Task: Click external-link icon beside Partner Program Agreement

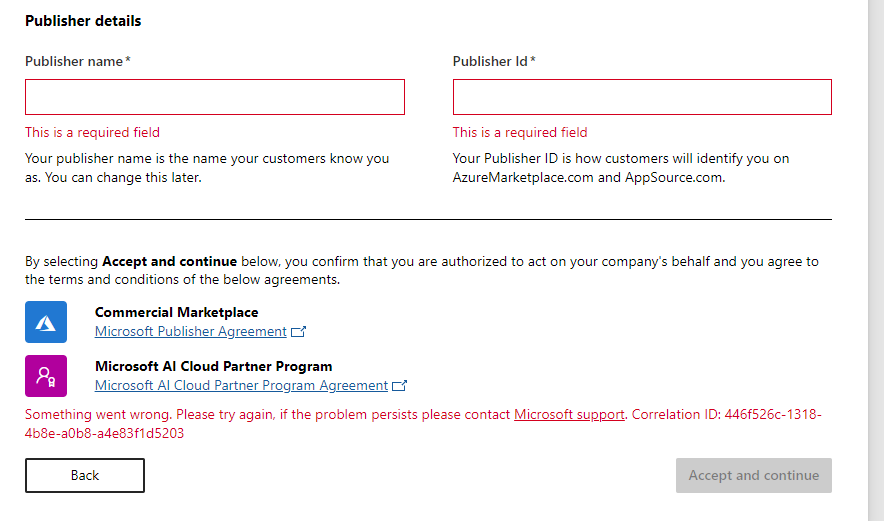Action: pyautogui.click(x=399, y=386)
